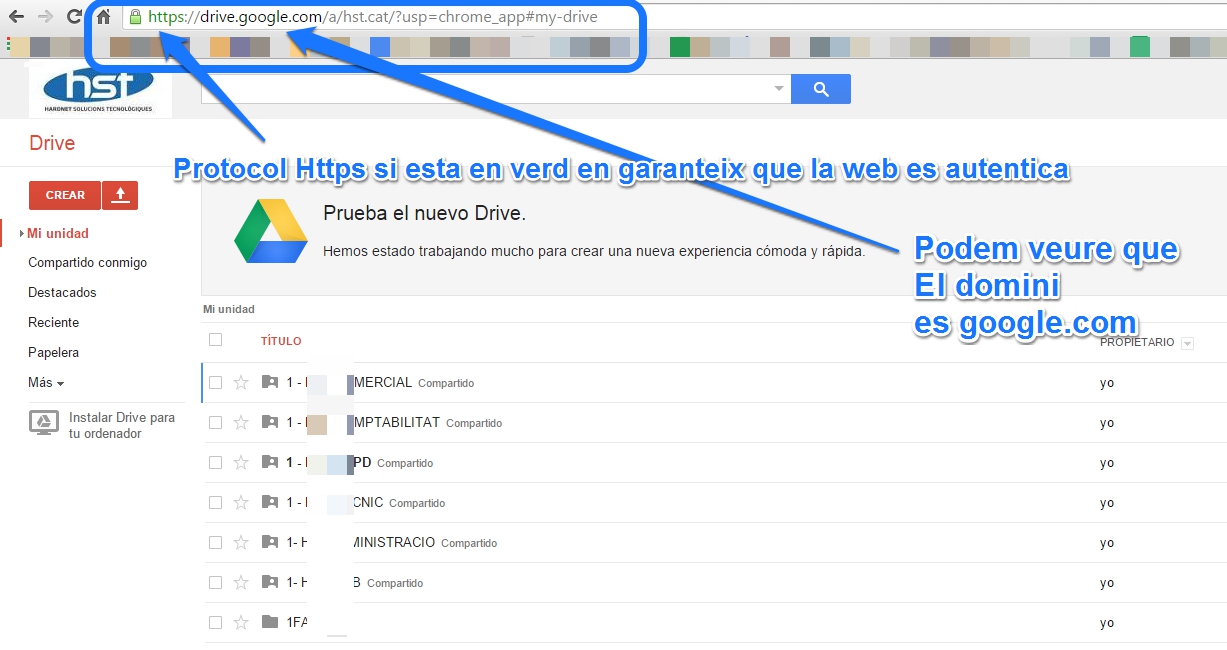Tick the checkbox on the 1FA row

(x=215, y=622)
